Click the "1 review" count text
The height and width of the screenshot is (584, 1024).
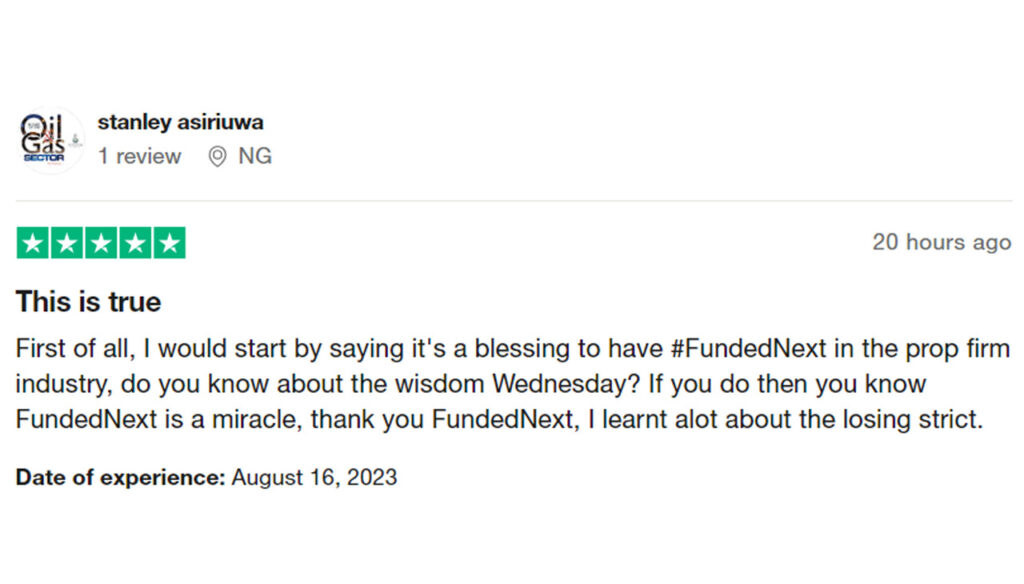(139, 156)
